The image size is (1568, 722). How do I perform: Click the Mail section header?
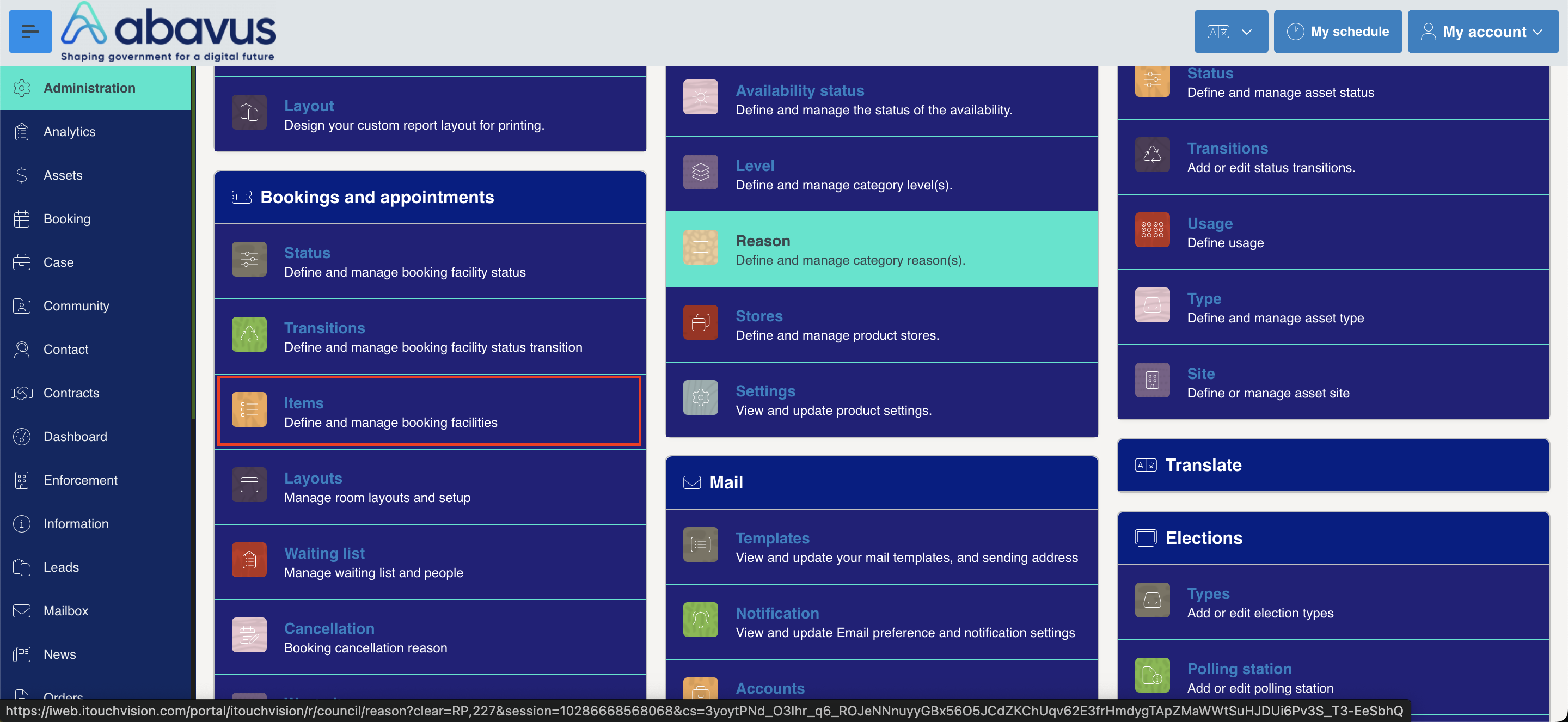(x=881, y=482)
